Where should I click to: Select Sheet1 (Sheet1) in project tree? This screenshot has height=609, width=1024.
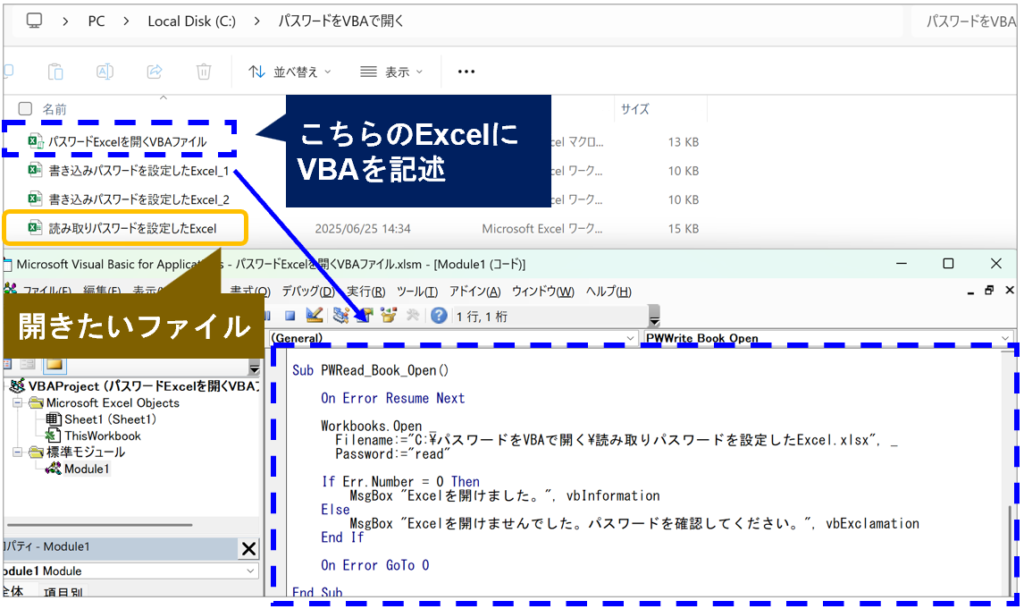(x=110, y=419)
